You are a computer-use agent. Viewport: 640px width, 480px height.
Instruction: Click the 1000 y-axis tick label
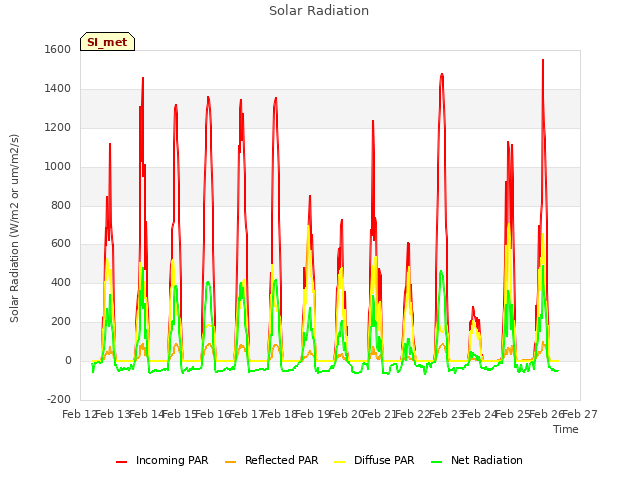click(58, 167)
